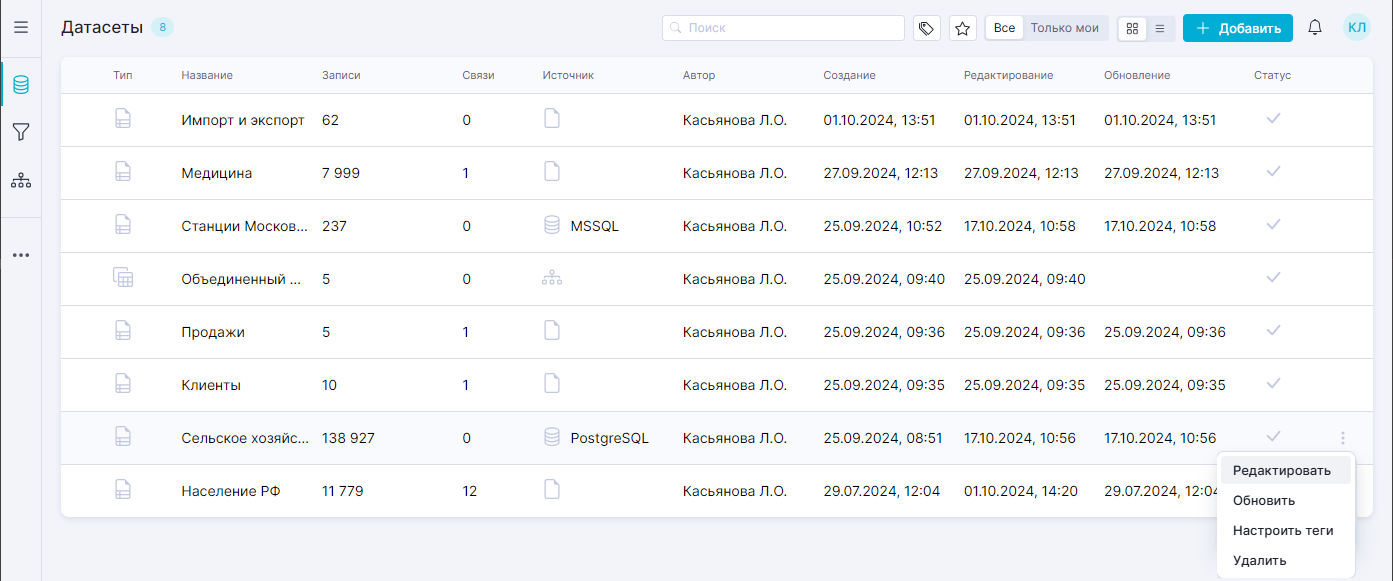
Task: Open the filter funnel section in the sidebar
Action: pyautogui.click(x=20, y=132)
